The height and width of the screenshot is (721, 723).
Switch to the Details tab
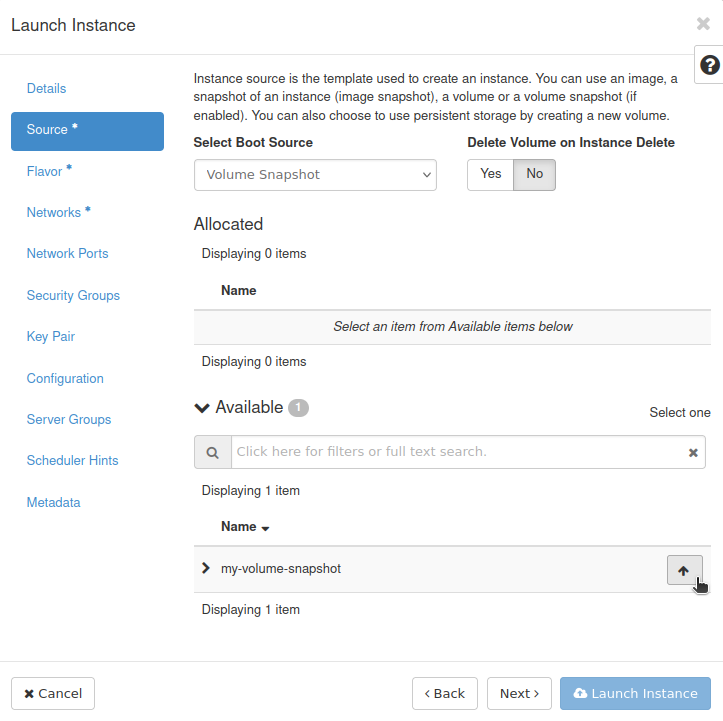(46, 89)
